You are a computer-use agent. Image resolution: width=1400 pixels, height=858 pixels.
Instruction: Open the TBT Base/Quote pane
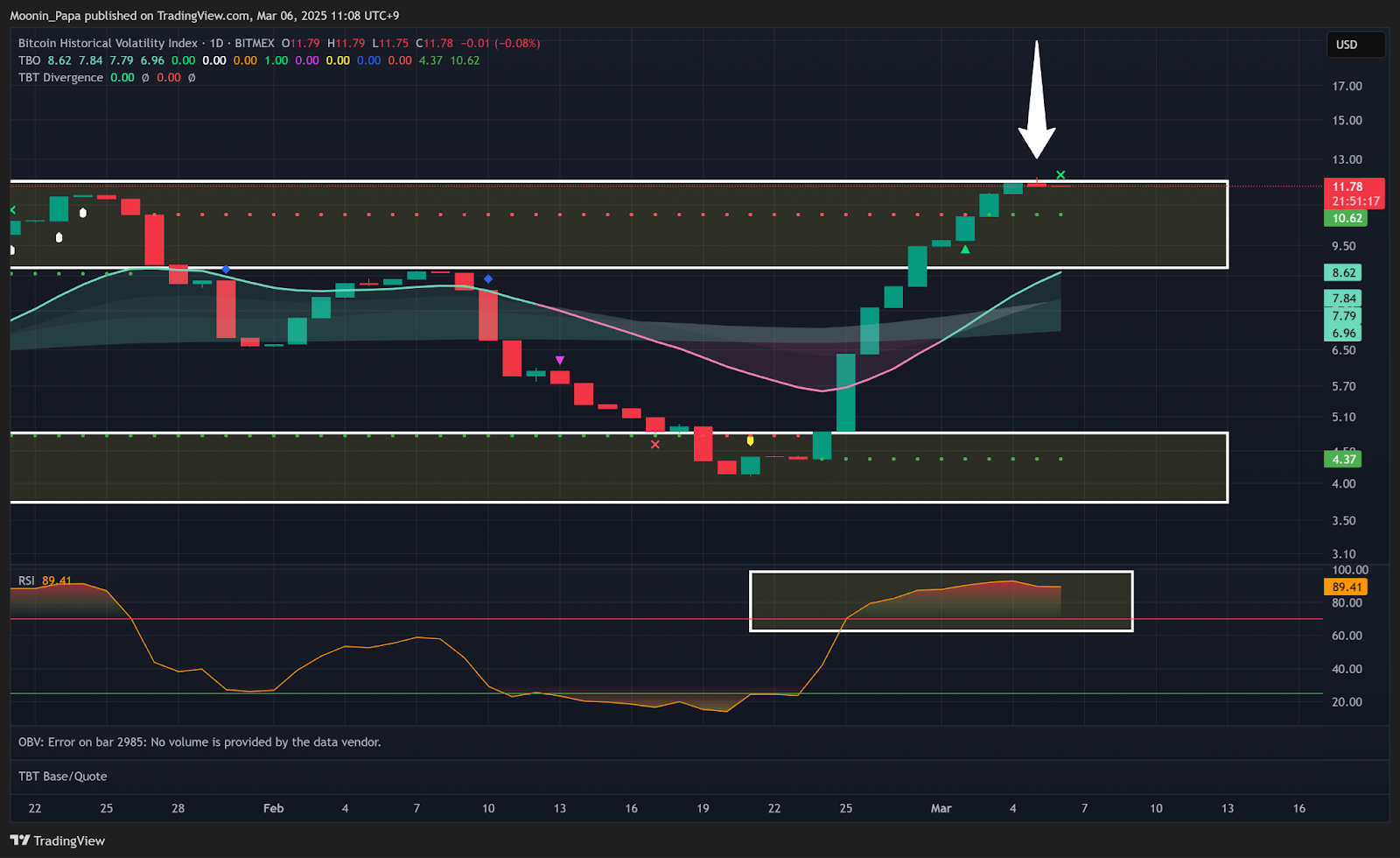(x=63, y=777)
